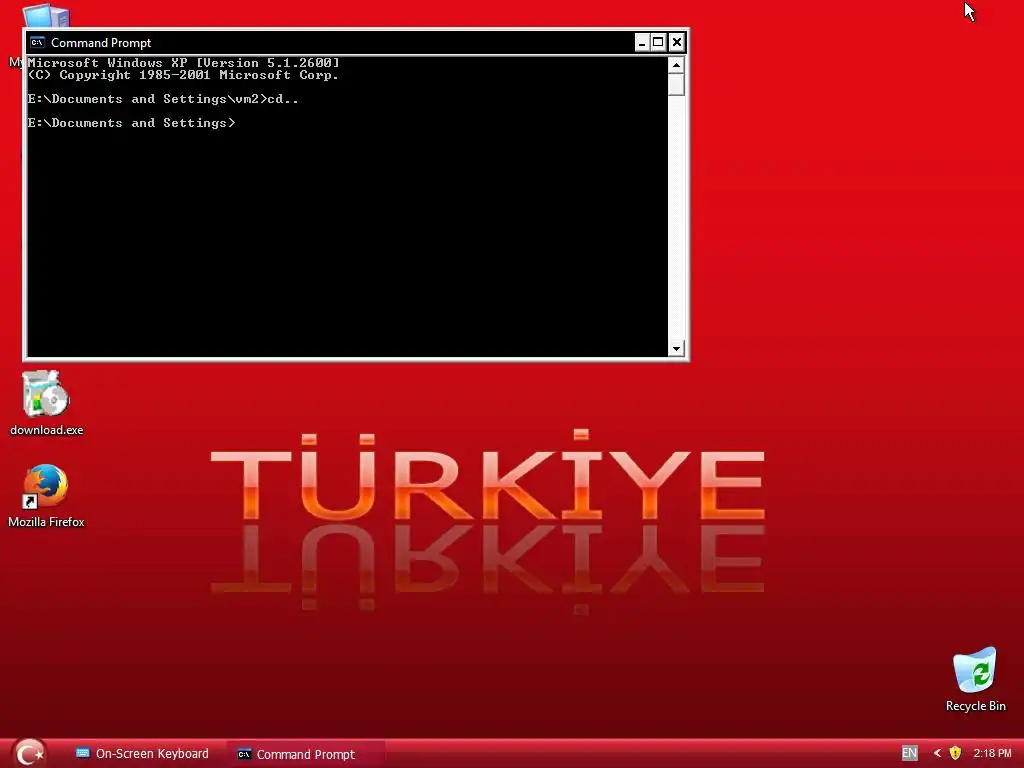Viewport: 1024px width, 768px height.
Task: Expand hidden tray icons with the arrow
Action: tap(937, 753)
